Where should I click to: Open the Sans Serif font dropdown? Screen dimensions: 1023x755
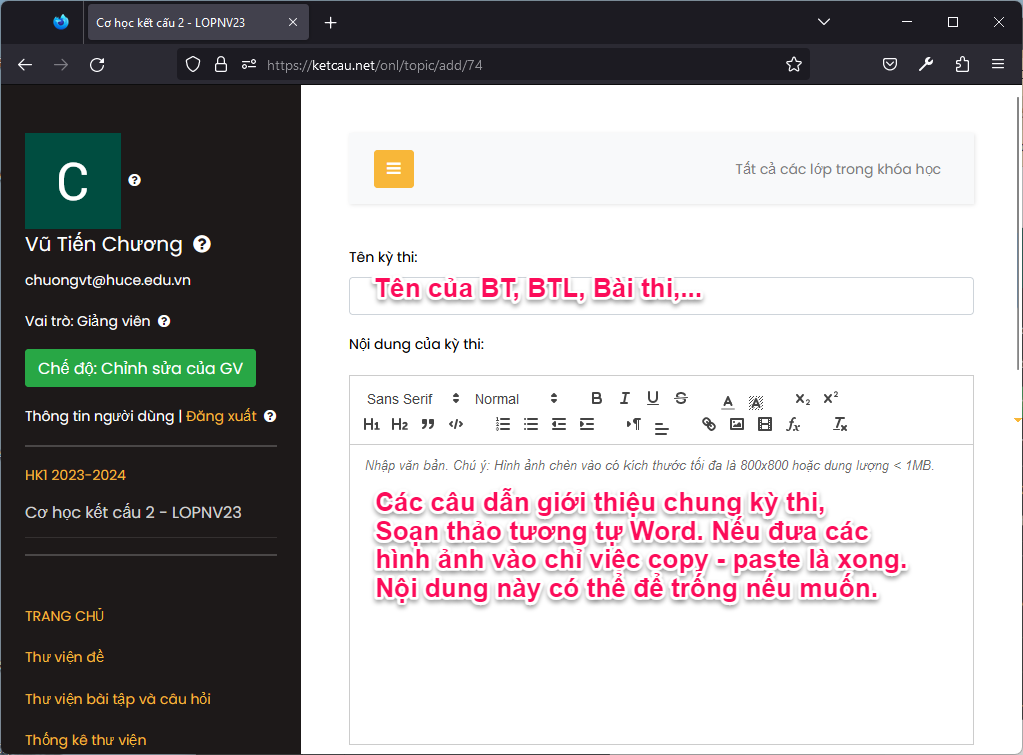tap(413, 399)
